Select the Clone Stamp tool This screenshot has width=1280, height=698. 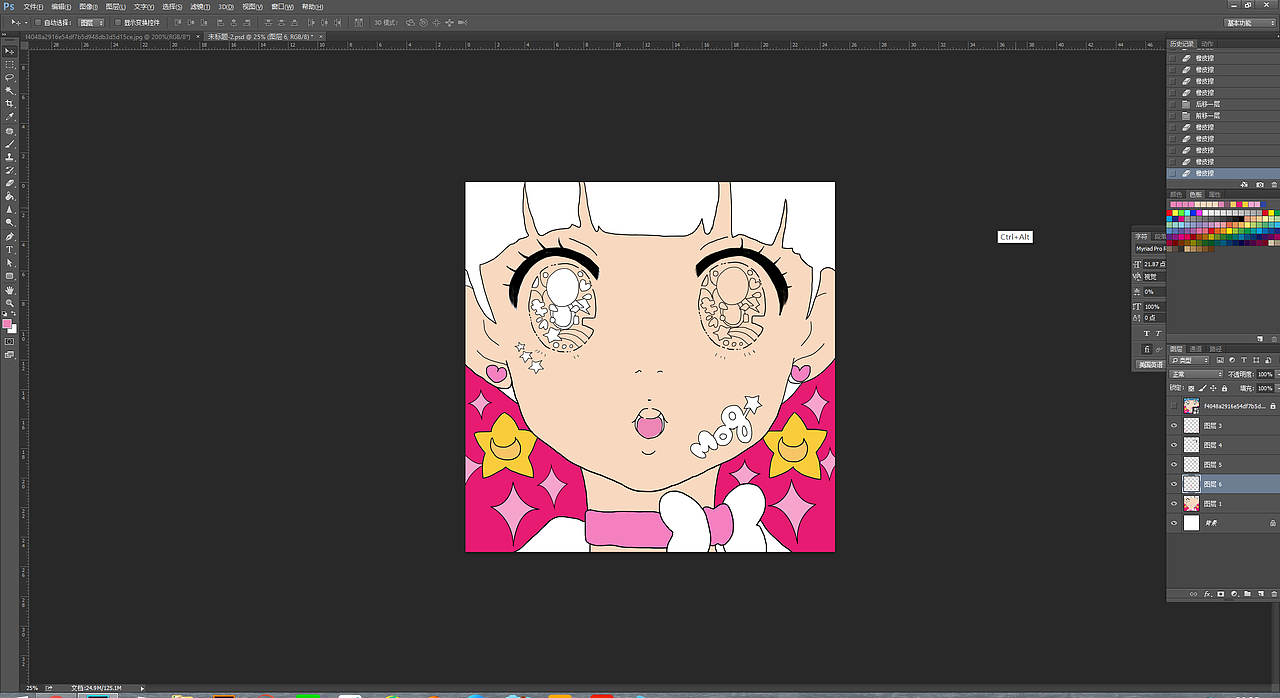[10, 157]
